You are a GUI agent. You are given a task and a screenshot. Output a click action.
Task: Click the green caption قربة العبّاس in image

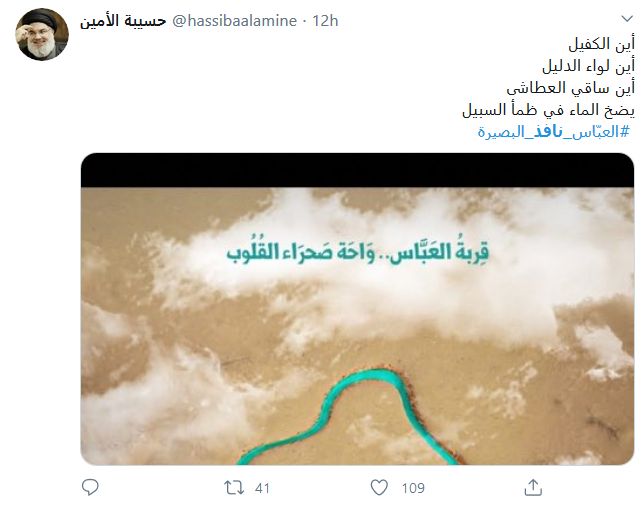(439, 252)
